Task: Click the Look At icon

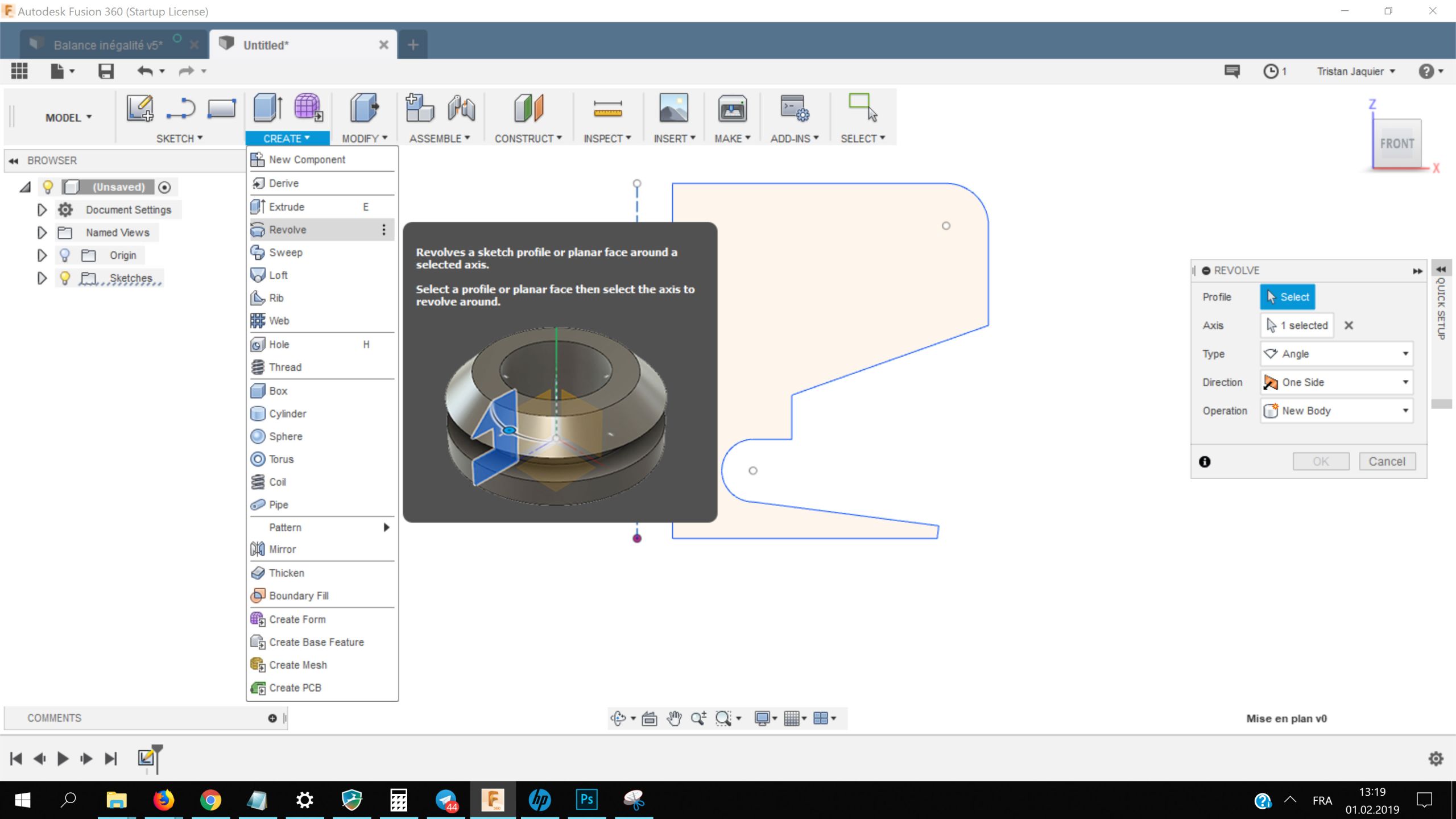Action: (x=650, y=719)
